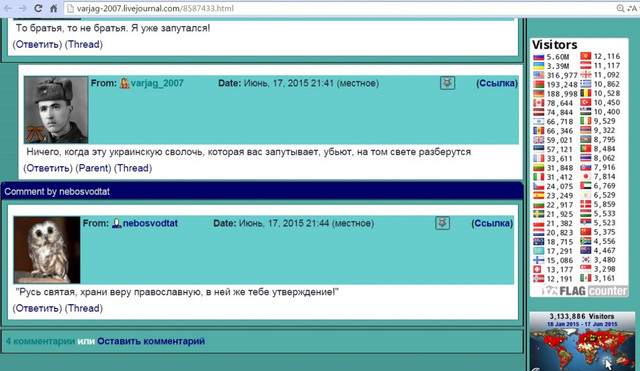The height and width of the screenshot is (371, 640).
Task: Click the Israeli flag with 66,718 visitors
Action: (x=539, y=121)
